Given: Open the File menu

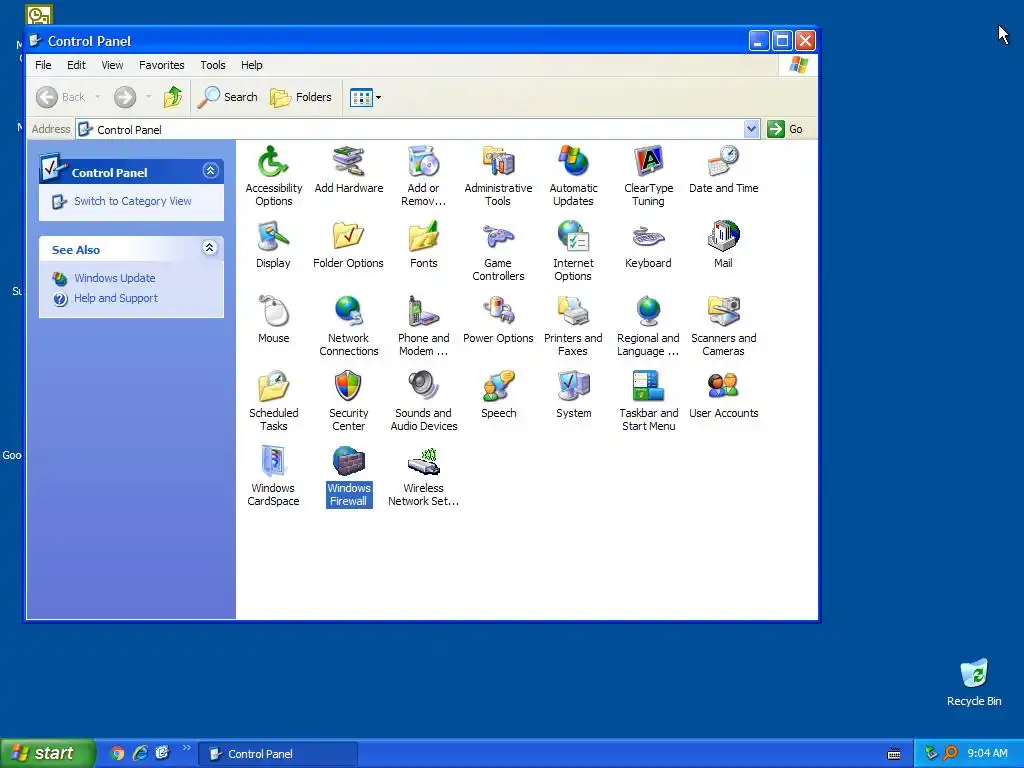Looking at the screenshot, I should pyautogui.click(x=43, y=65).
